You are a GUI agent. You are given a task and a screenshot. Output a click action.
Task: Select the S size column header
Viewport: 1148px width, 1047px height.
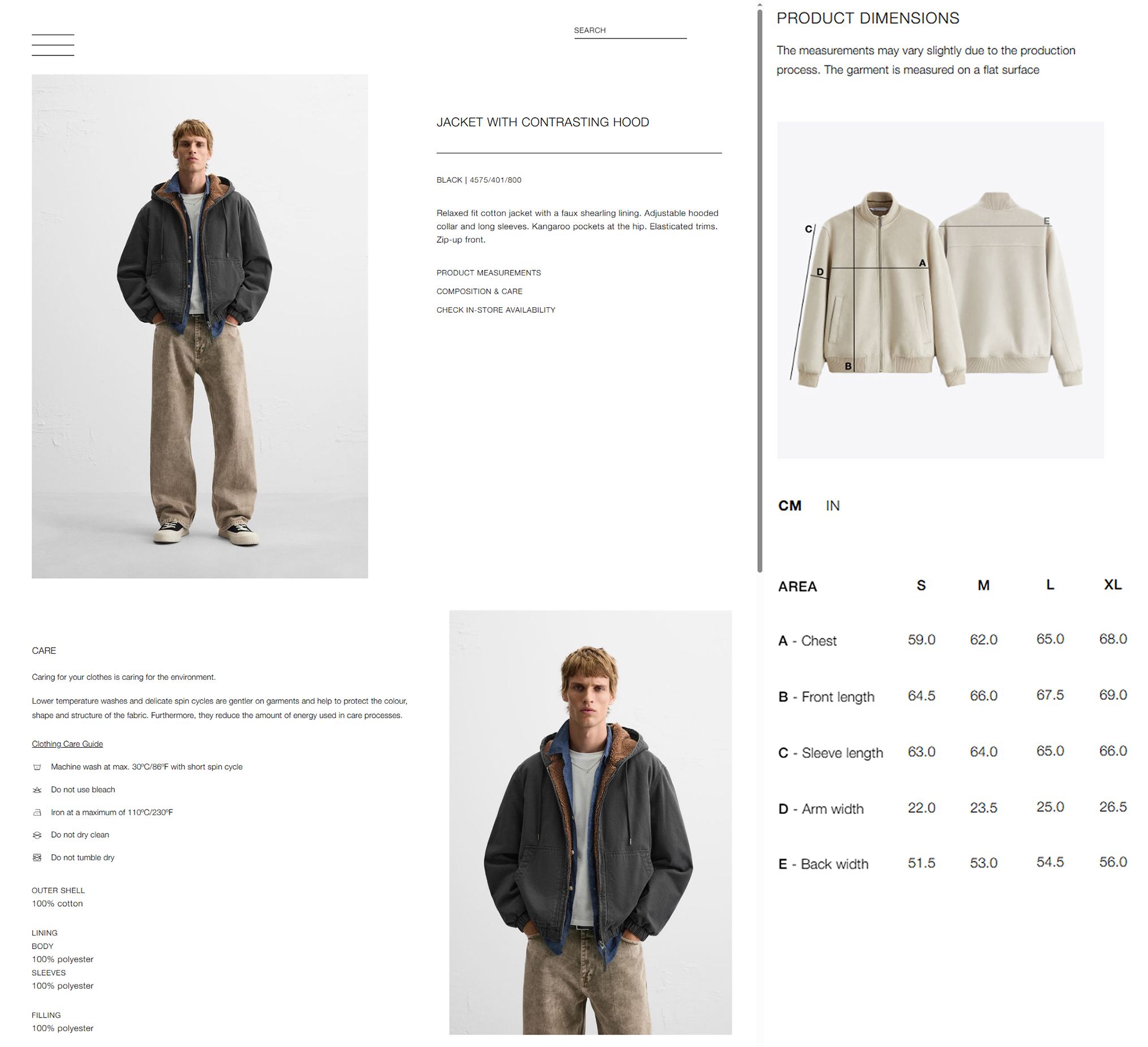click(x=921, y=585)
